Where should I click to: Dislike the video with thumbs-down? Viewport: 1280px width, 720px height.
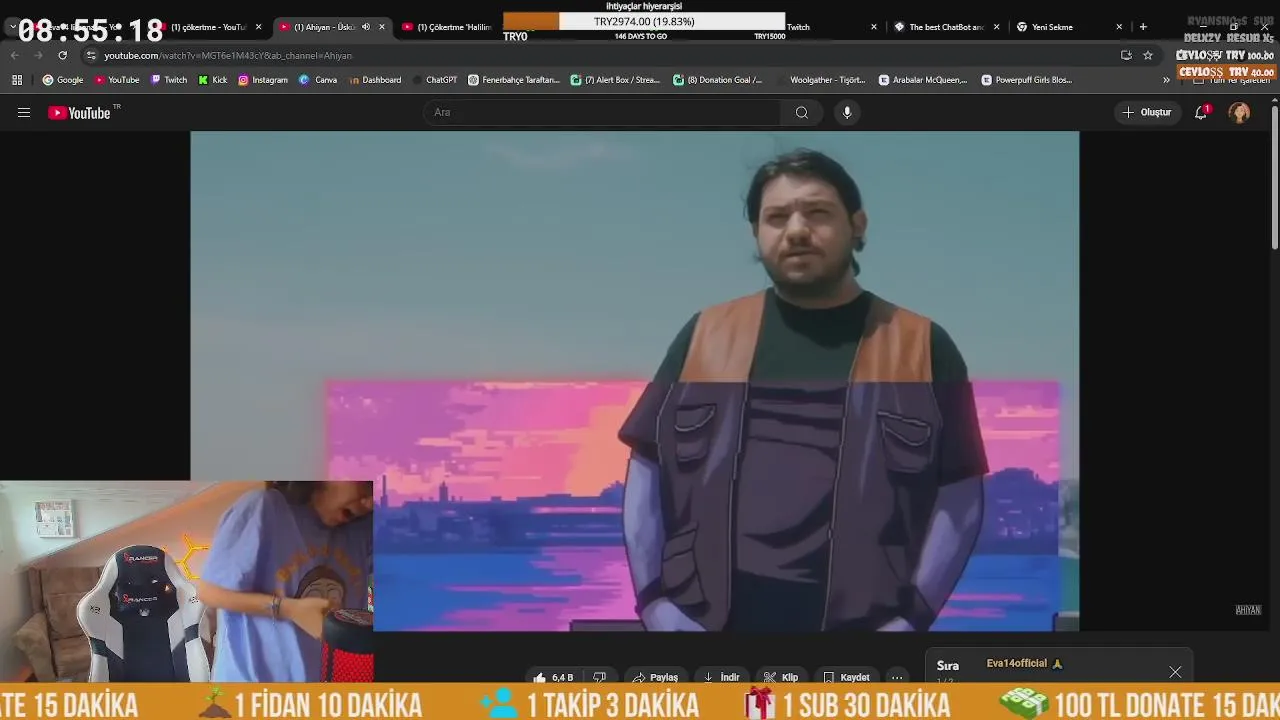click(599, 677)
